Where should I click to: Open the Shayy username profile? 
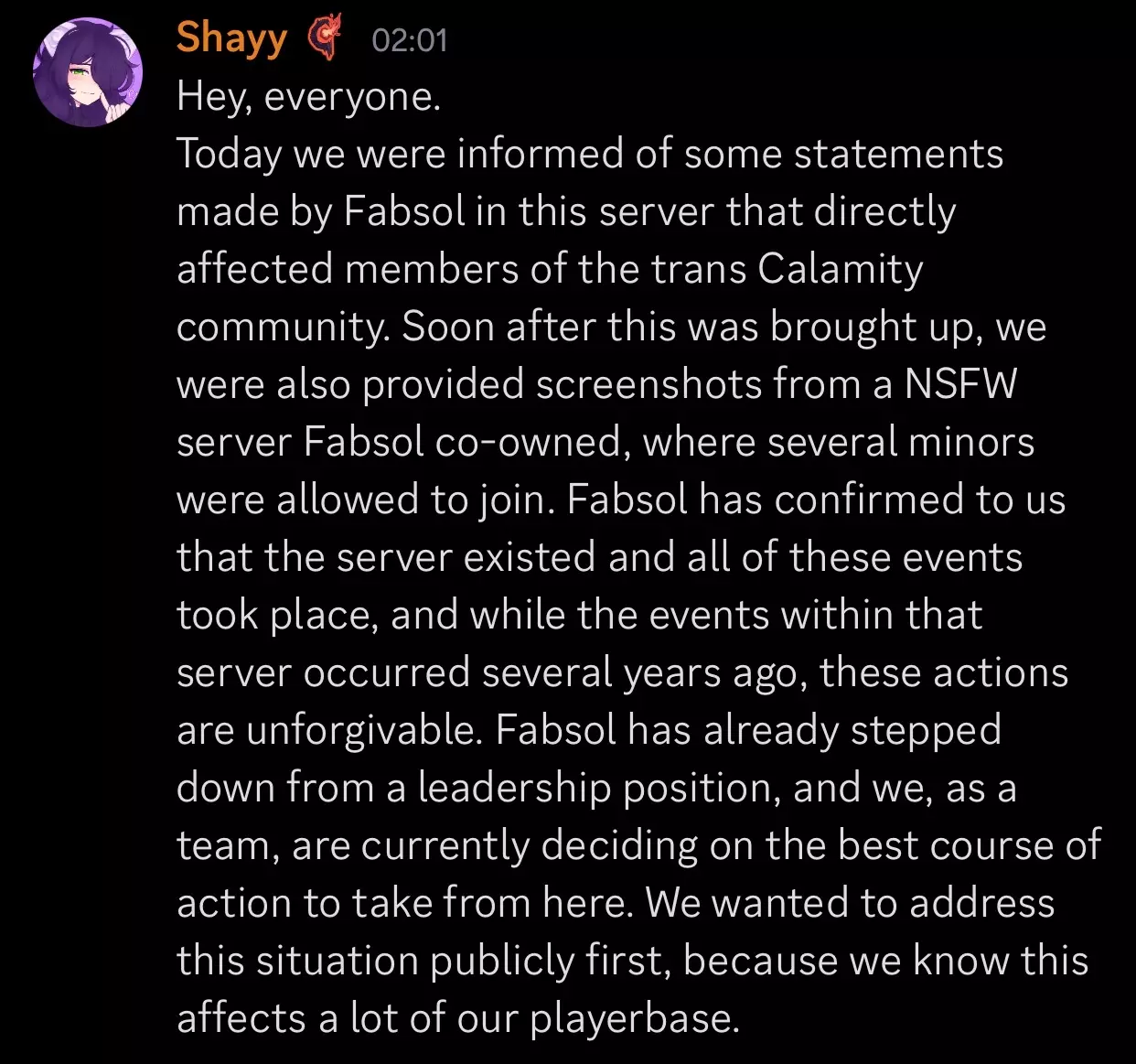[231, 38]
